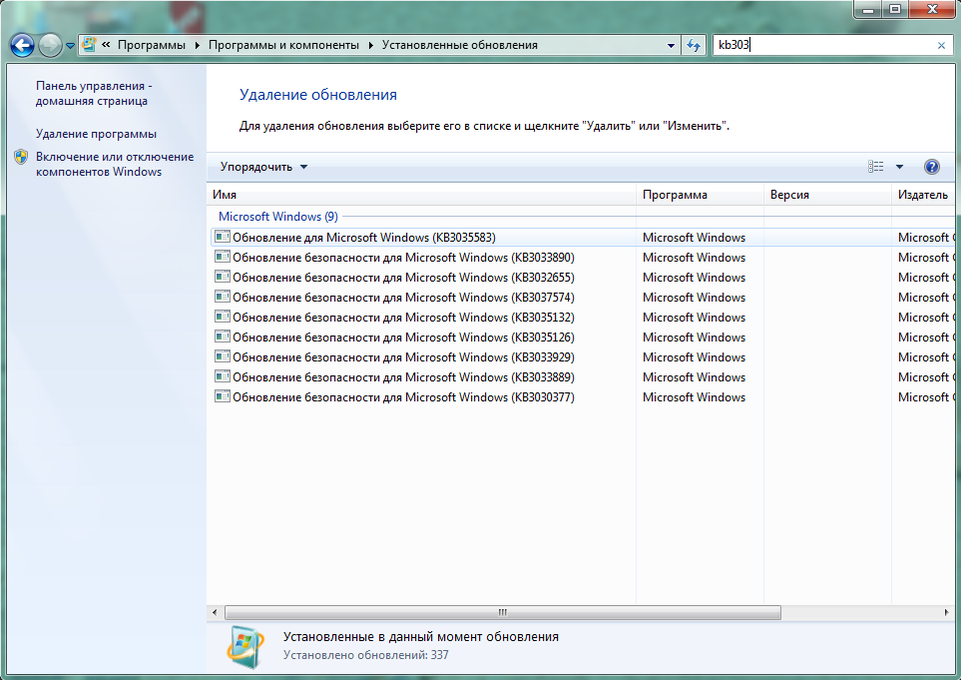Go back with the blue Back arrow

[22, 45]
